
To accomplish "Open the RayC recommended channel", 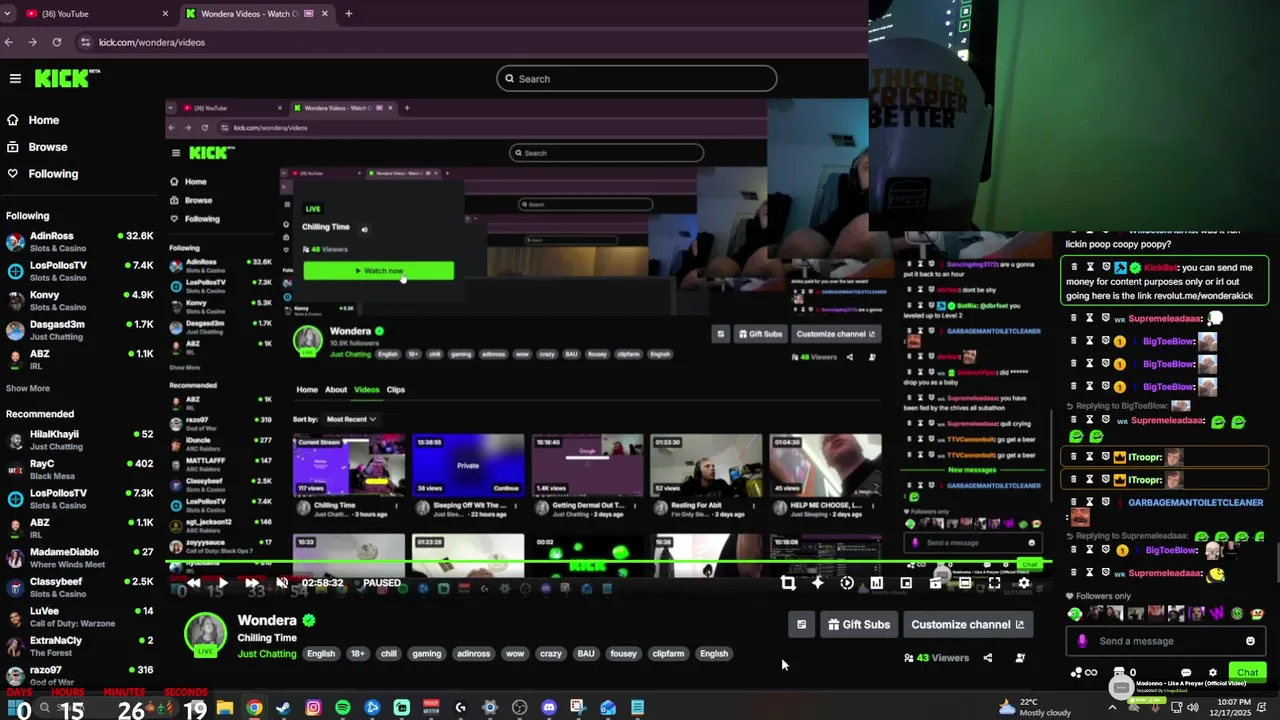I will pyautogui.click(x=79, y=469).
